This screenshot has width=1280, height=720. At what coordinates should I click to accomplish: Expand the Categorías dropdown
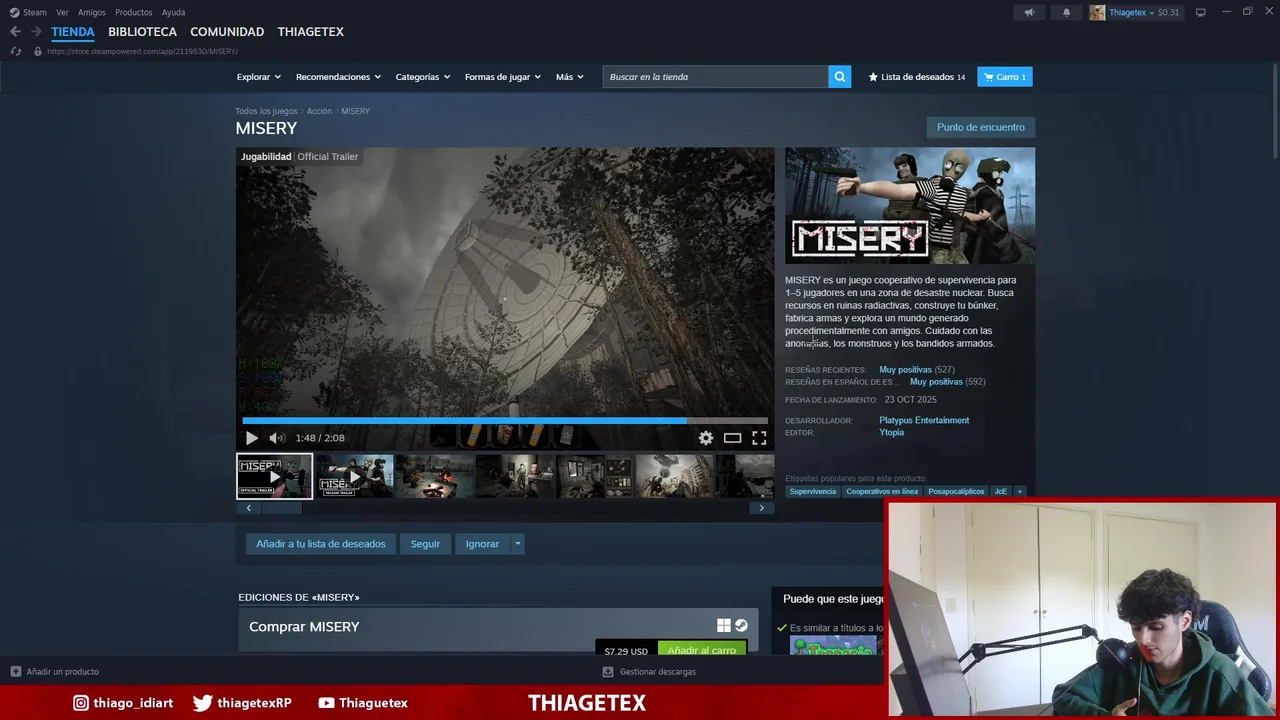pyautogui.click(x=422, y=77)
